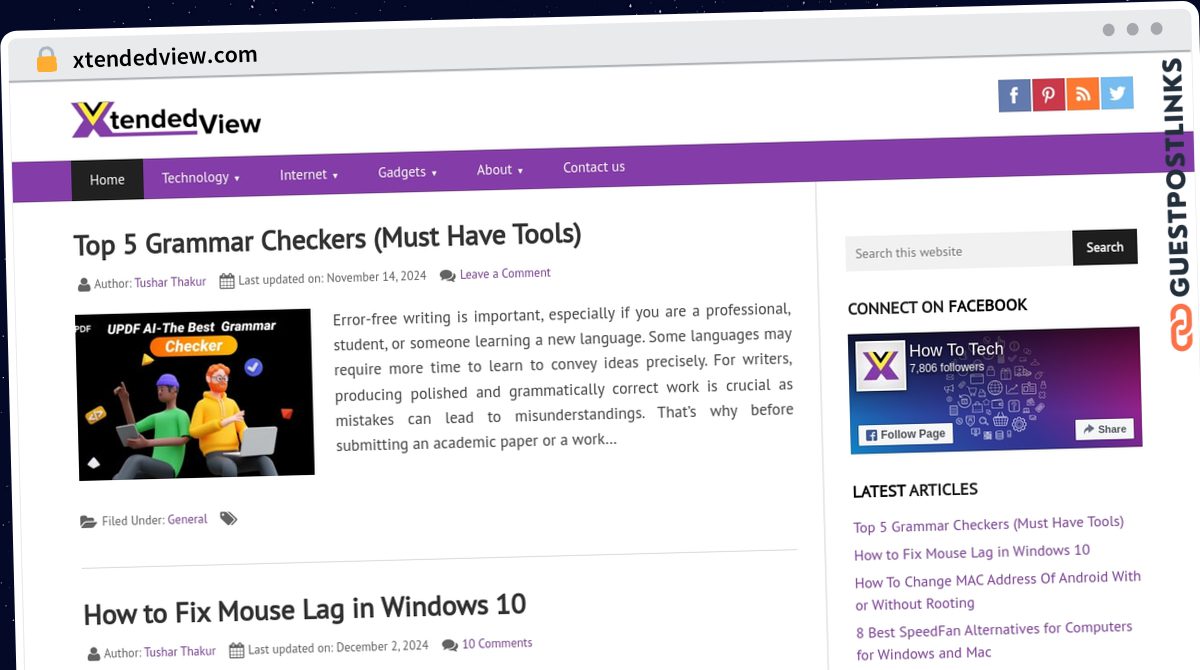Click the 7,806 followers text
Viewport: 1200px width, 670px height.
[x=947, y=368]
